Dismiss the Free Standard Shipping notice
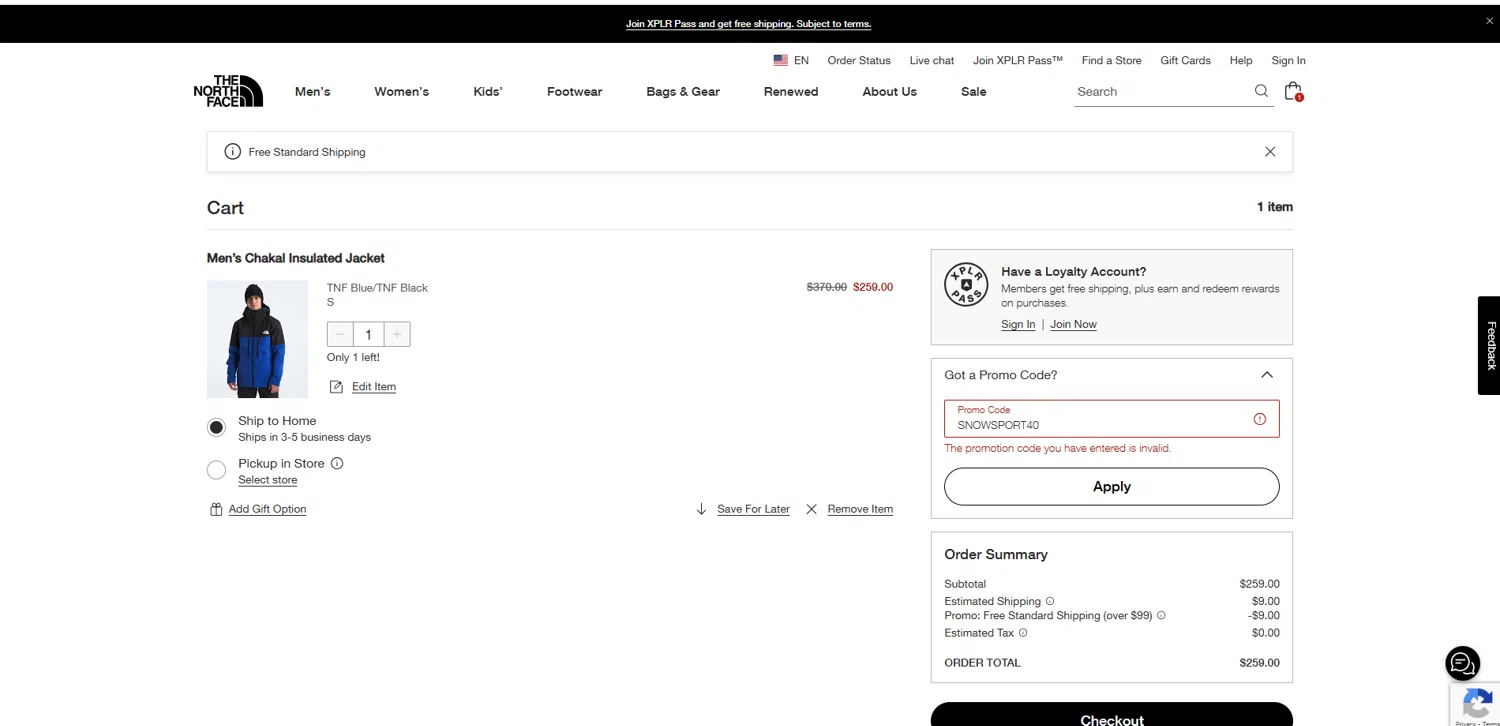This screenshot has width=1500, height=726. tap(1270, 152)
